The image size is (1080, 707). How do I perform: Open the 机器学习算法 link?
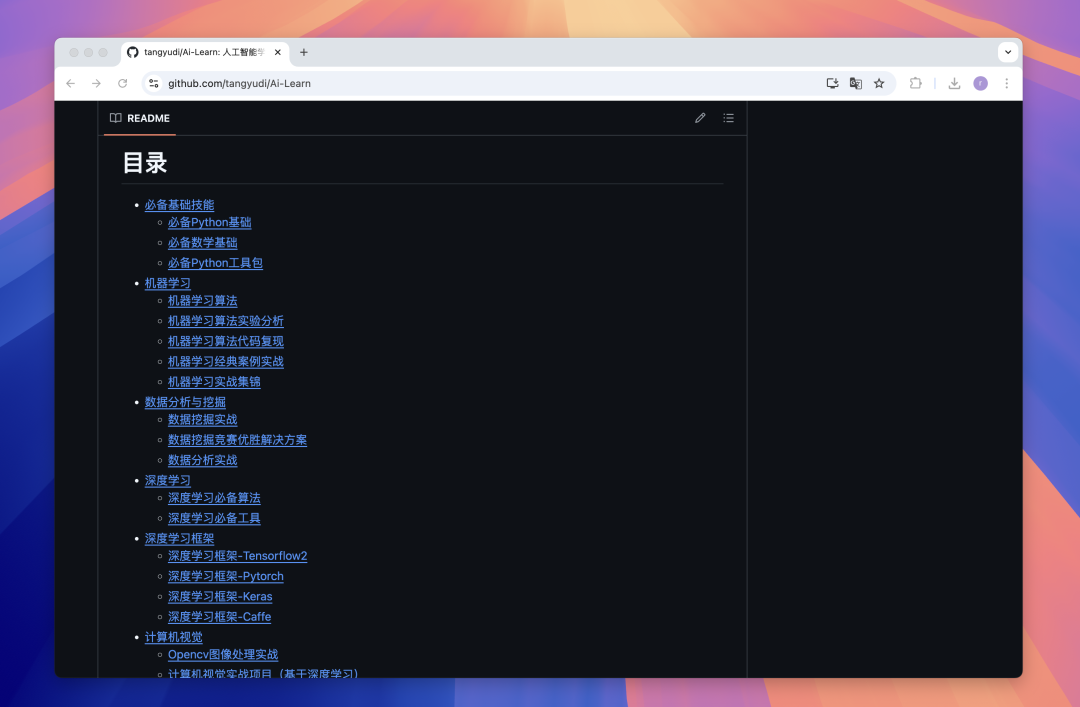pyautogui.click(x=202, y=300)
